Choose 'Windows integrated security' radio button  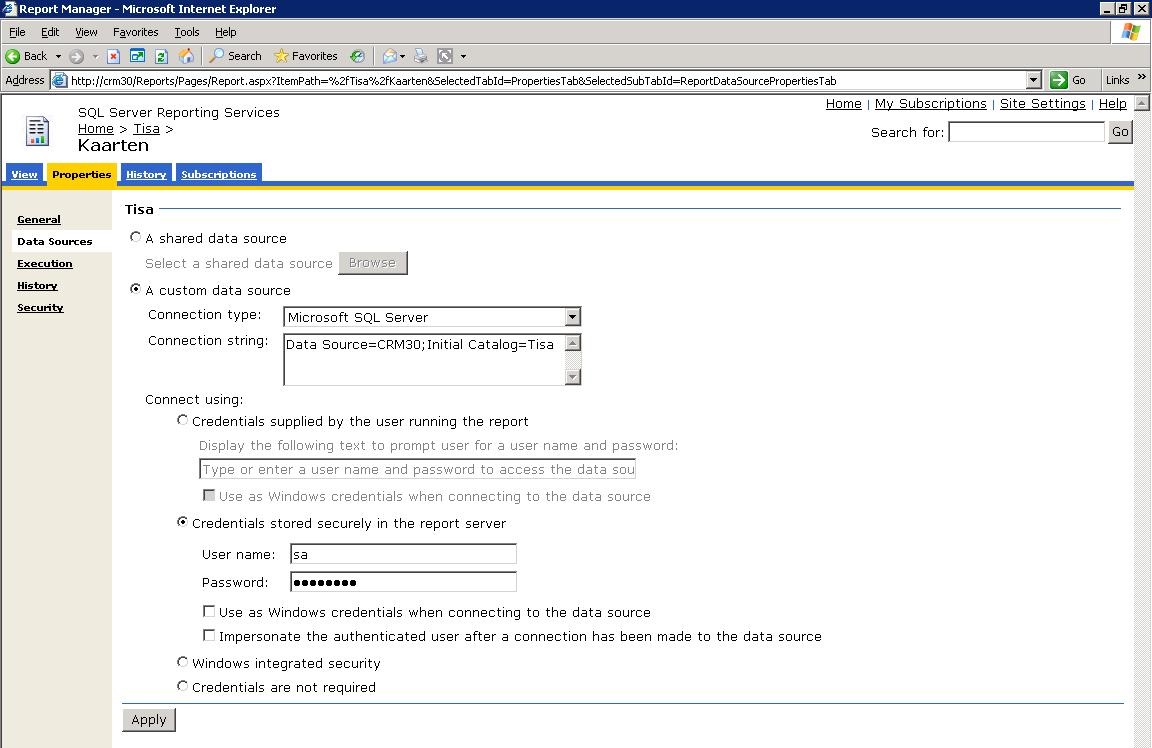(x=182, y=662)
